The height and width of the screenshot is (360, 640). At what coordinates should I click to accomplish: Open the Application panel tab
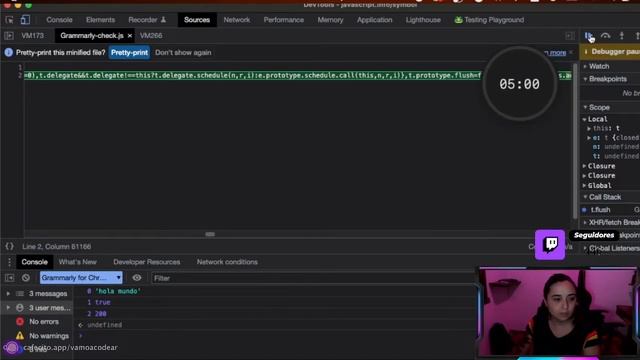(374, 20)
